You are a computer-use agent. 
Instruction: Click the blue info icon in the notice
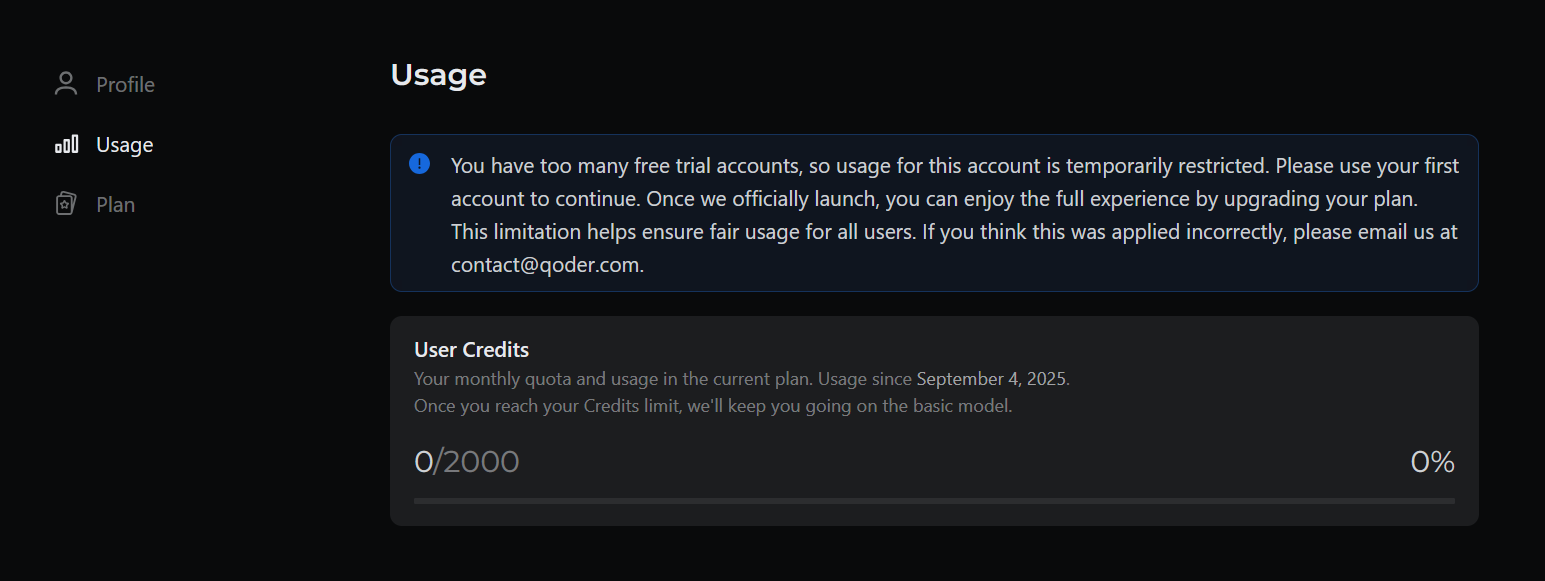coord(420,164)
